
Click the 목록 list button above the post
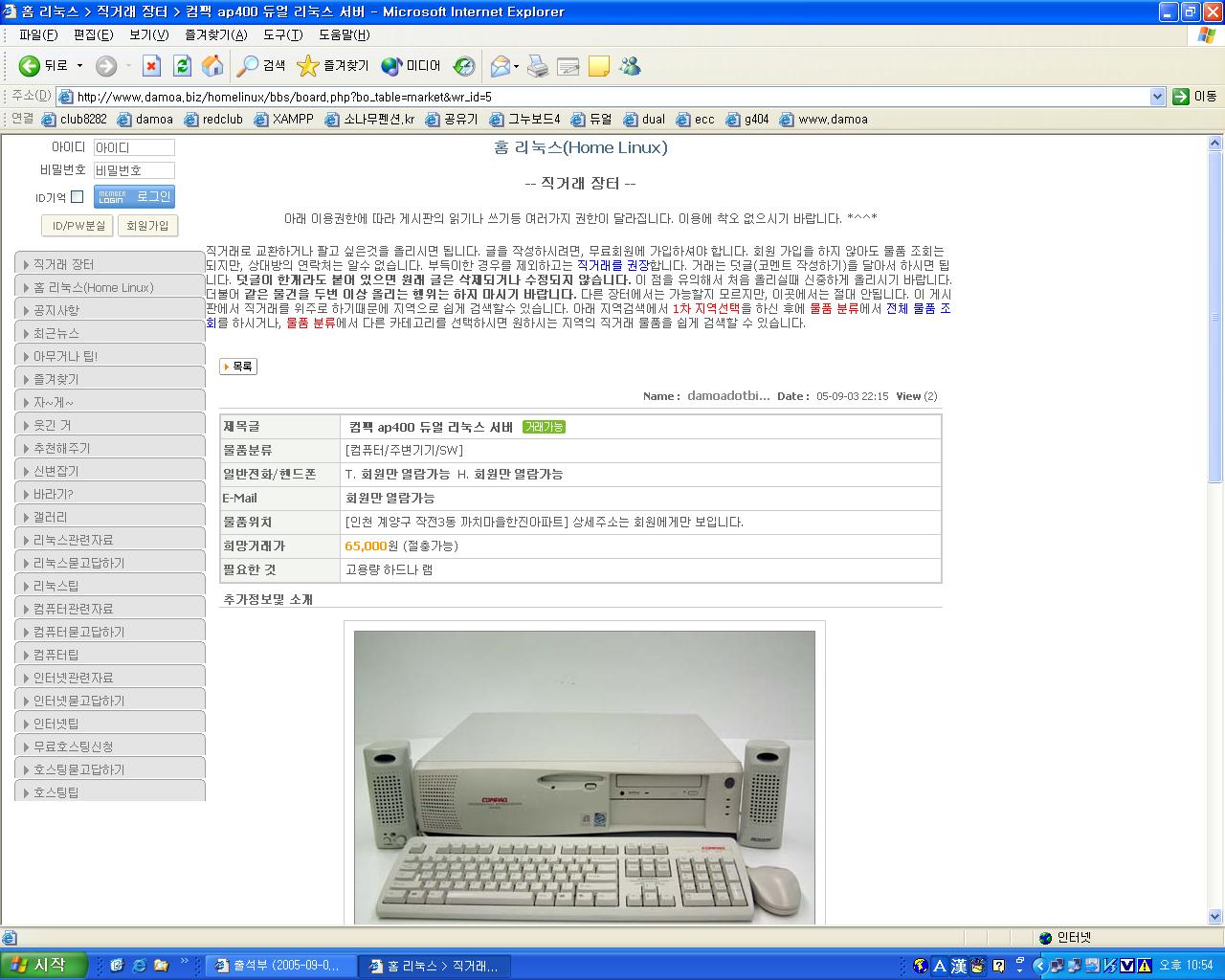coord(238,367)
